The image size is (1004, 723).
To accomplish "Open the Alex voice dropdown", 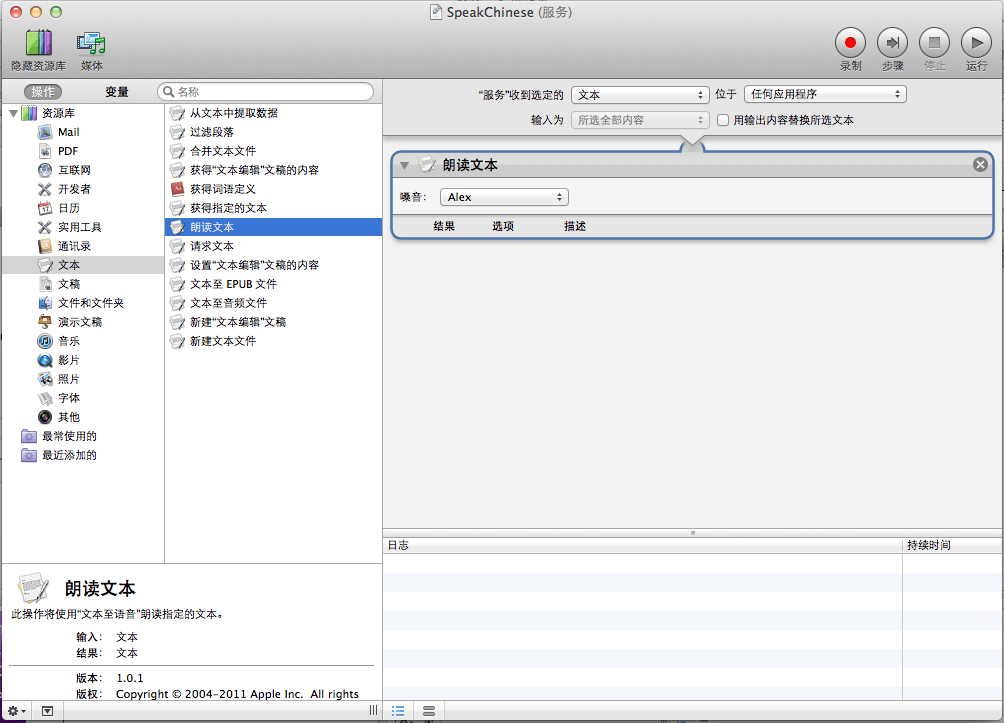I will coord(504,197).
